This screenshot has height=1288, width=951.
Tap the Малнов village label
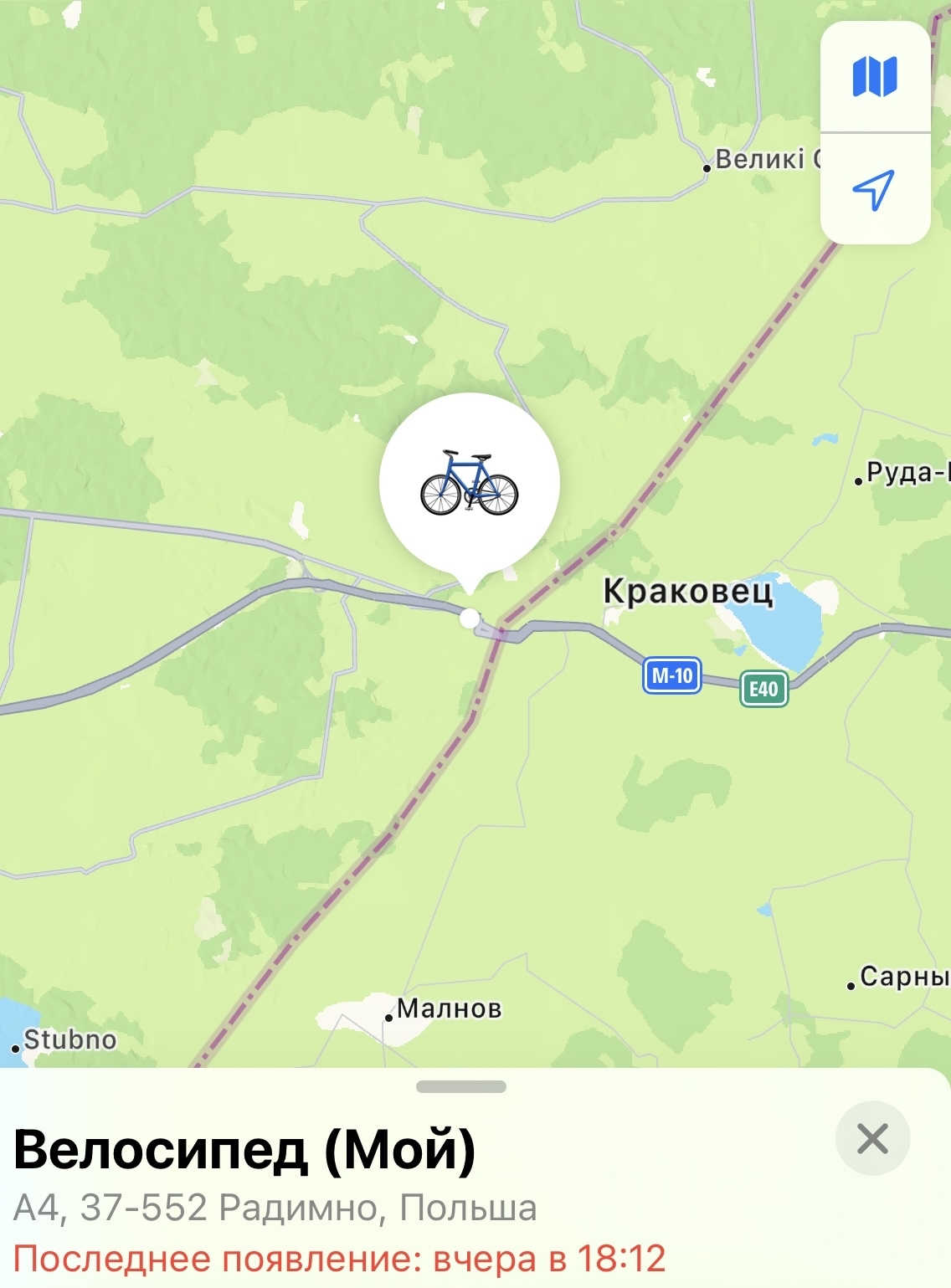pos(449,1008)
